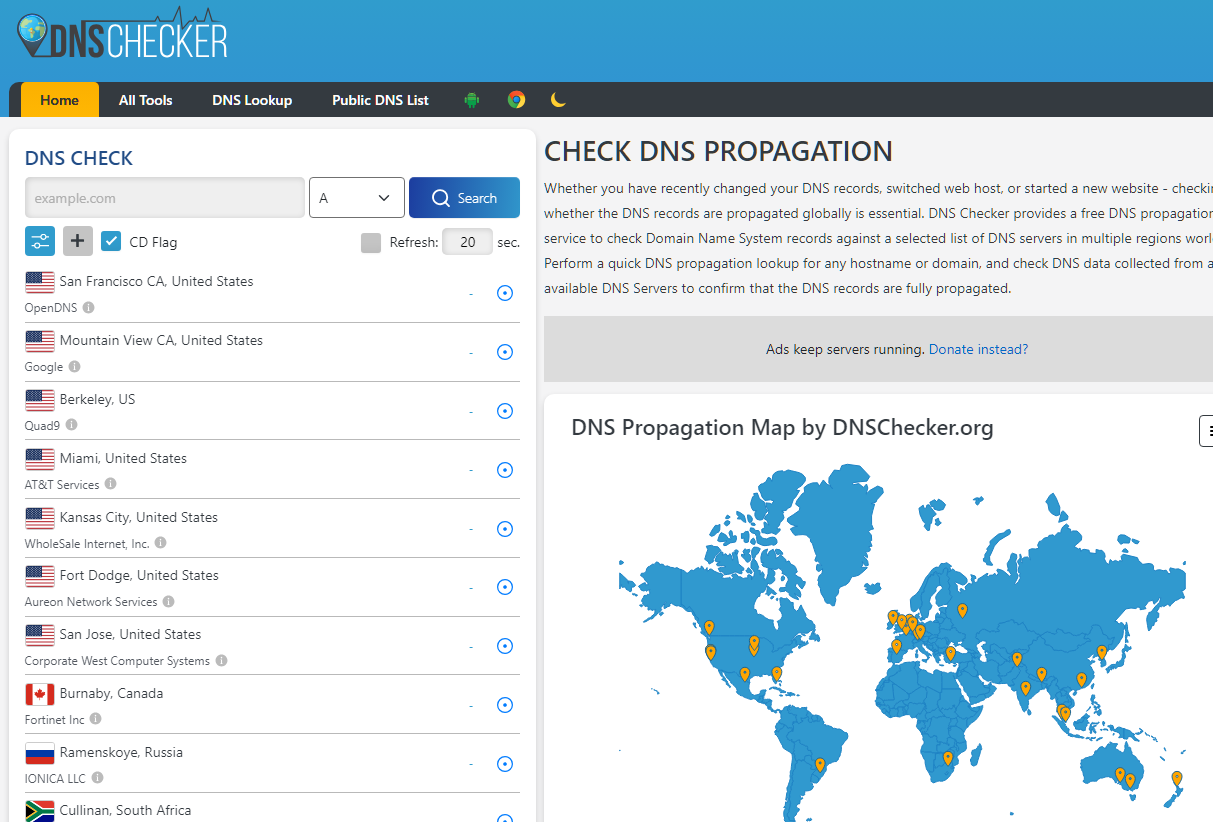Open the Android app icon link
Screen dimensions: 1213x822
click(472, 100)
